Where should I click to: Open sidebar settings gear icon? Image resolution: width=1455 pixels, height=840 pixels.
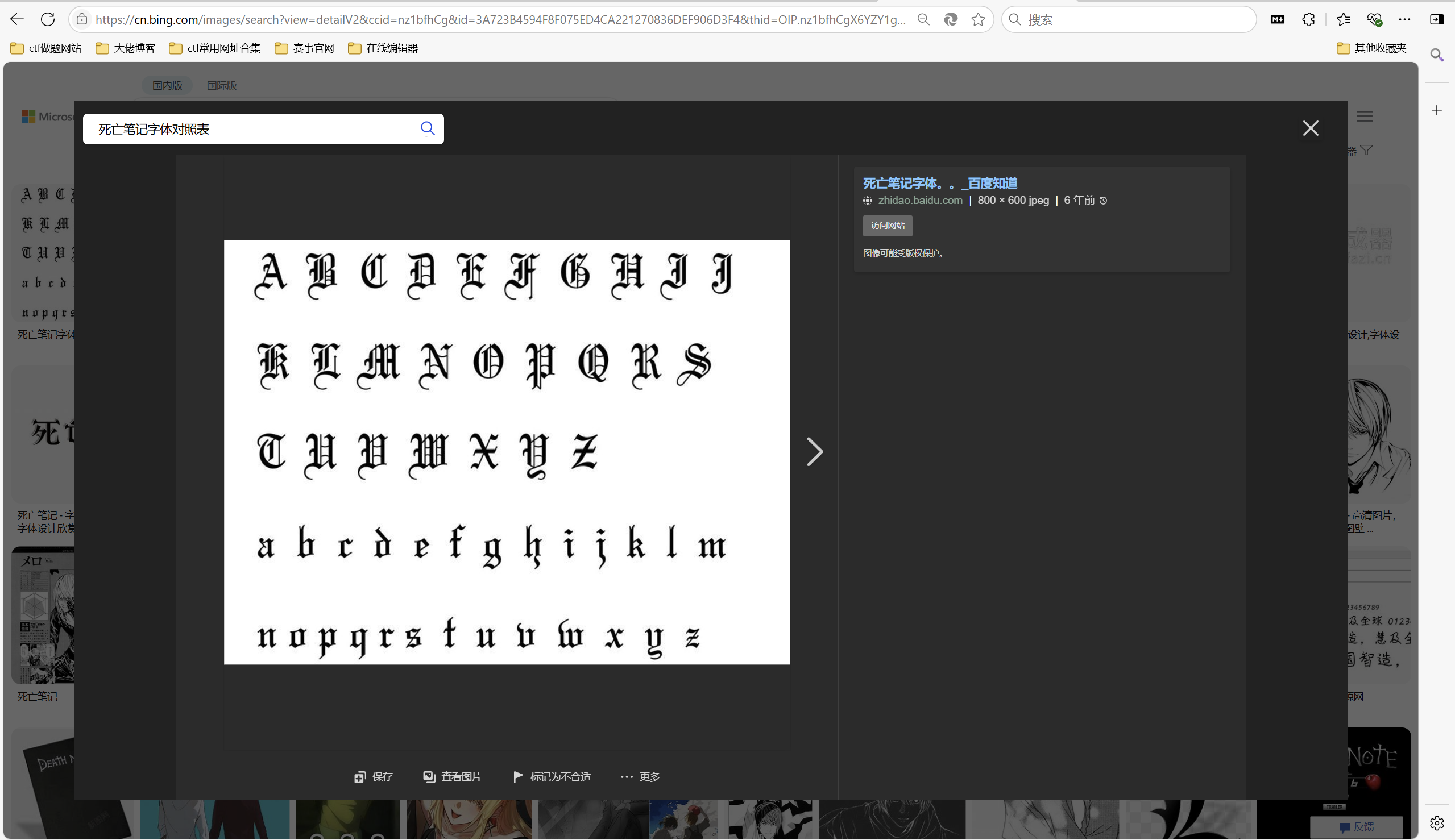(1437, 823)
